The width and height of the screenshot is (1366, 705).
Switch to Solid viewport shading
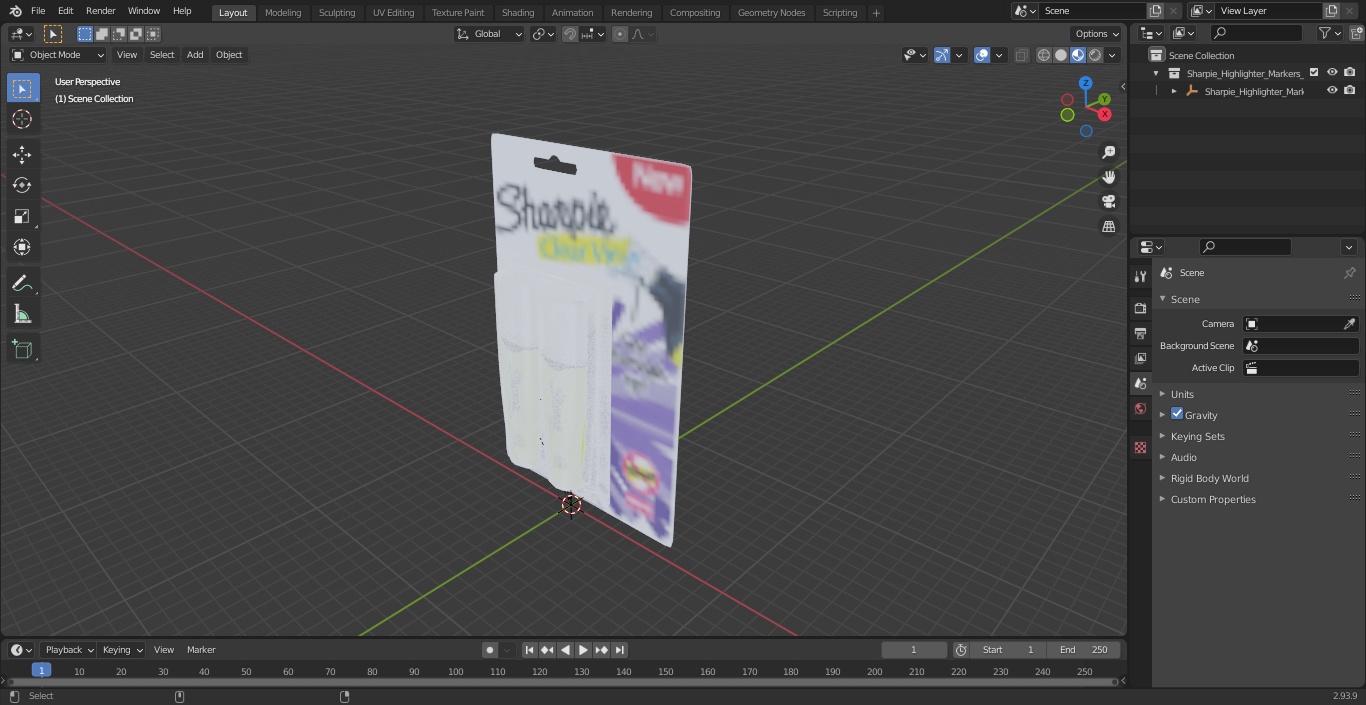tap(1061, 55)
